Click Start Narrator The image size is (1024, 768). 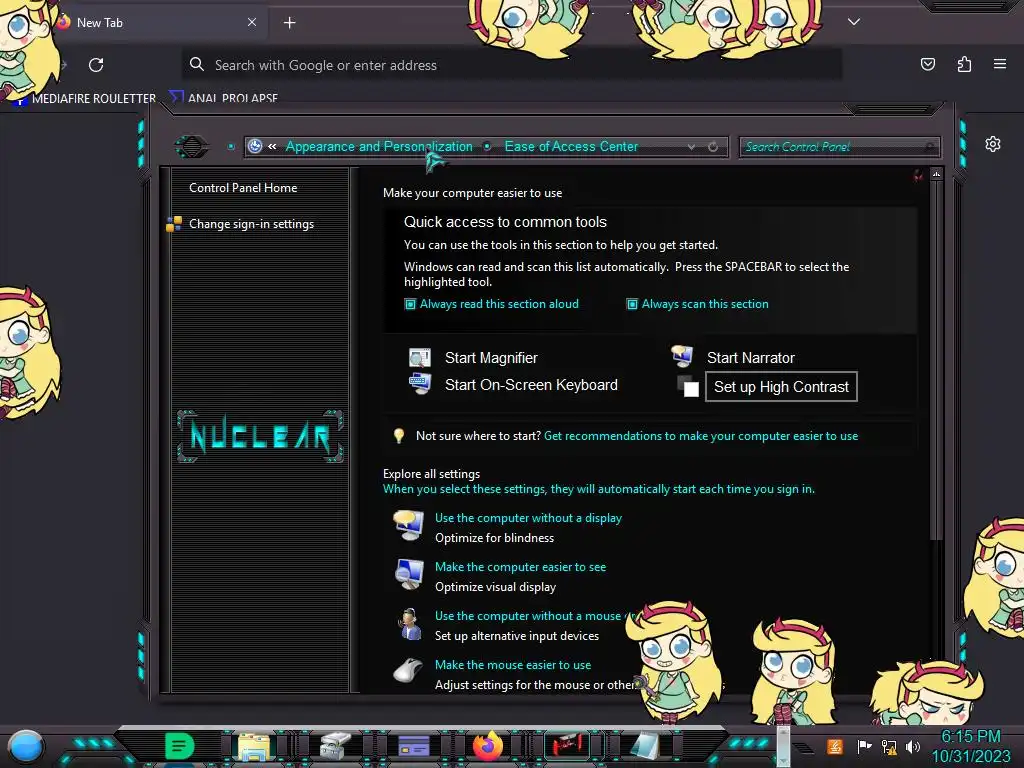(x=750, y=358)
